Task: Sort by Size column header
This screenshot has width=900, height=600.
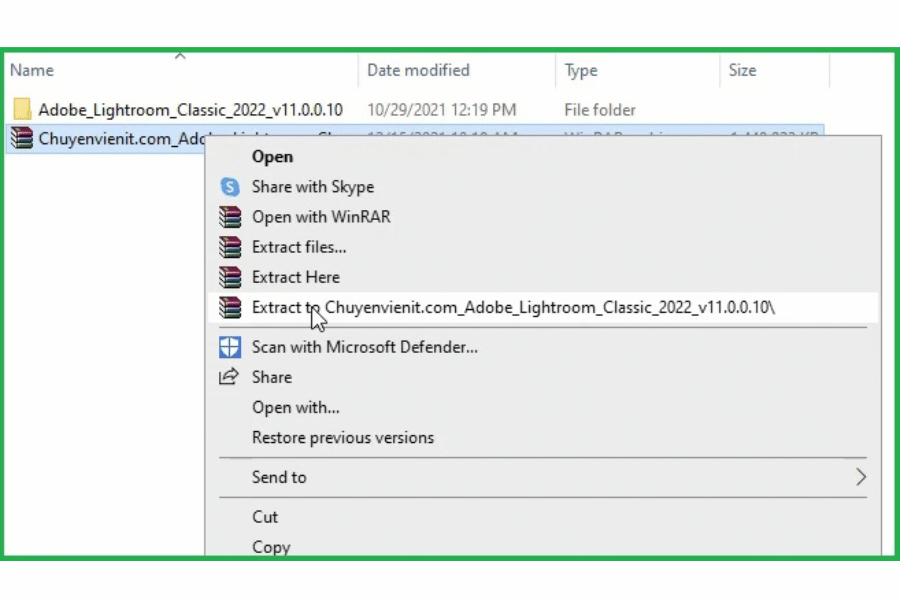Action: [742, 71]
